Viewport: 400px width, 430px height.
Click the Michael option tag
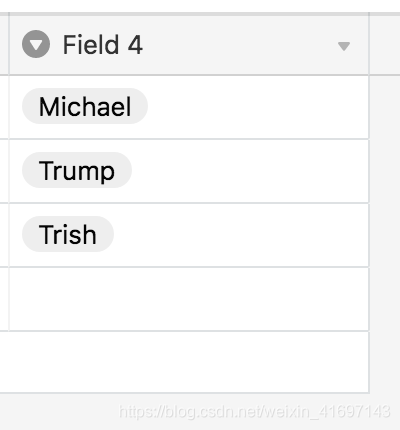click(x=85, y=106)
